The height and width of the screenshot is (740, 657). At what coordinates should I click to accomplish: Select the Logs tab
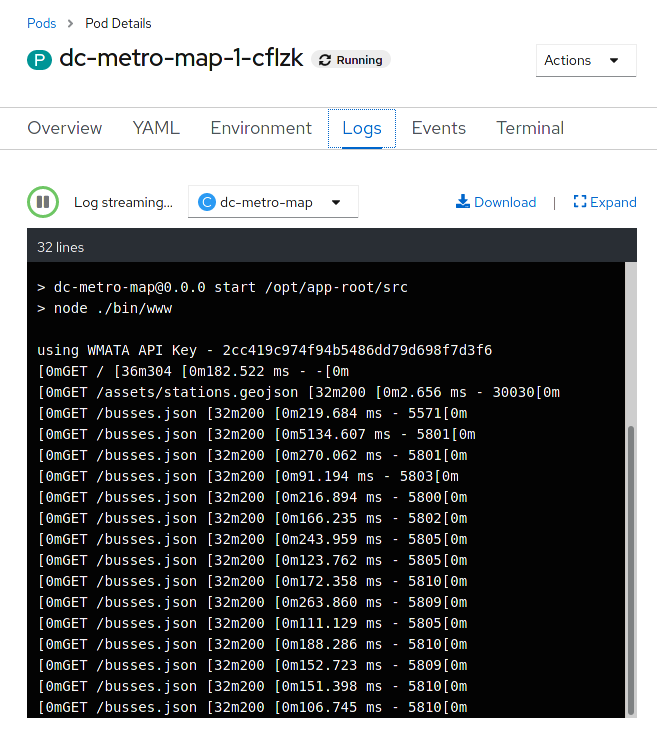pyautogui.click(x=362, y=128)
